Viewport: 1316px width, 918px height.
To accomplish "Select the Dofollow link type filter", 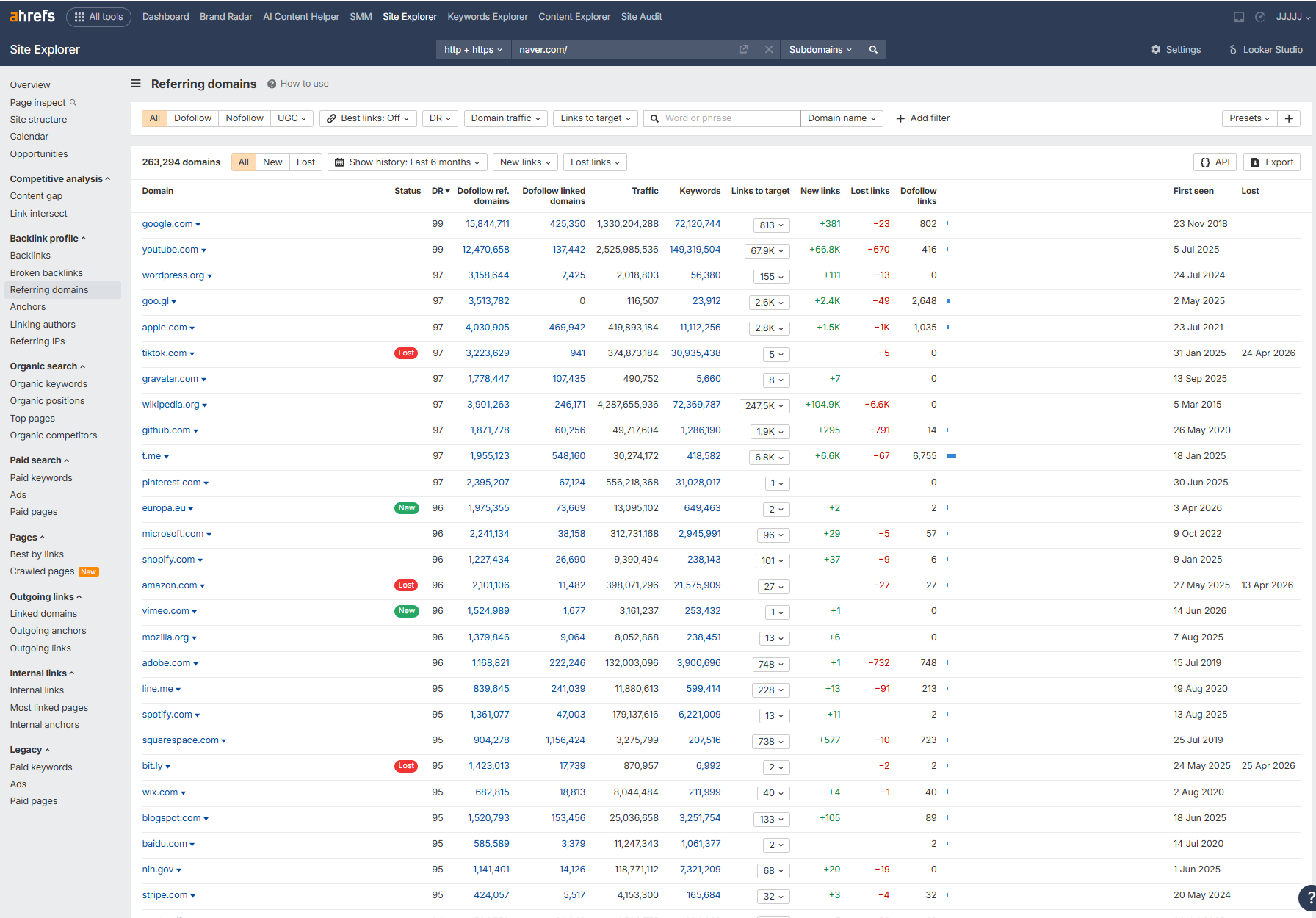I will tap(192, 118).
